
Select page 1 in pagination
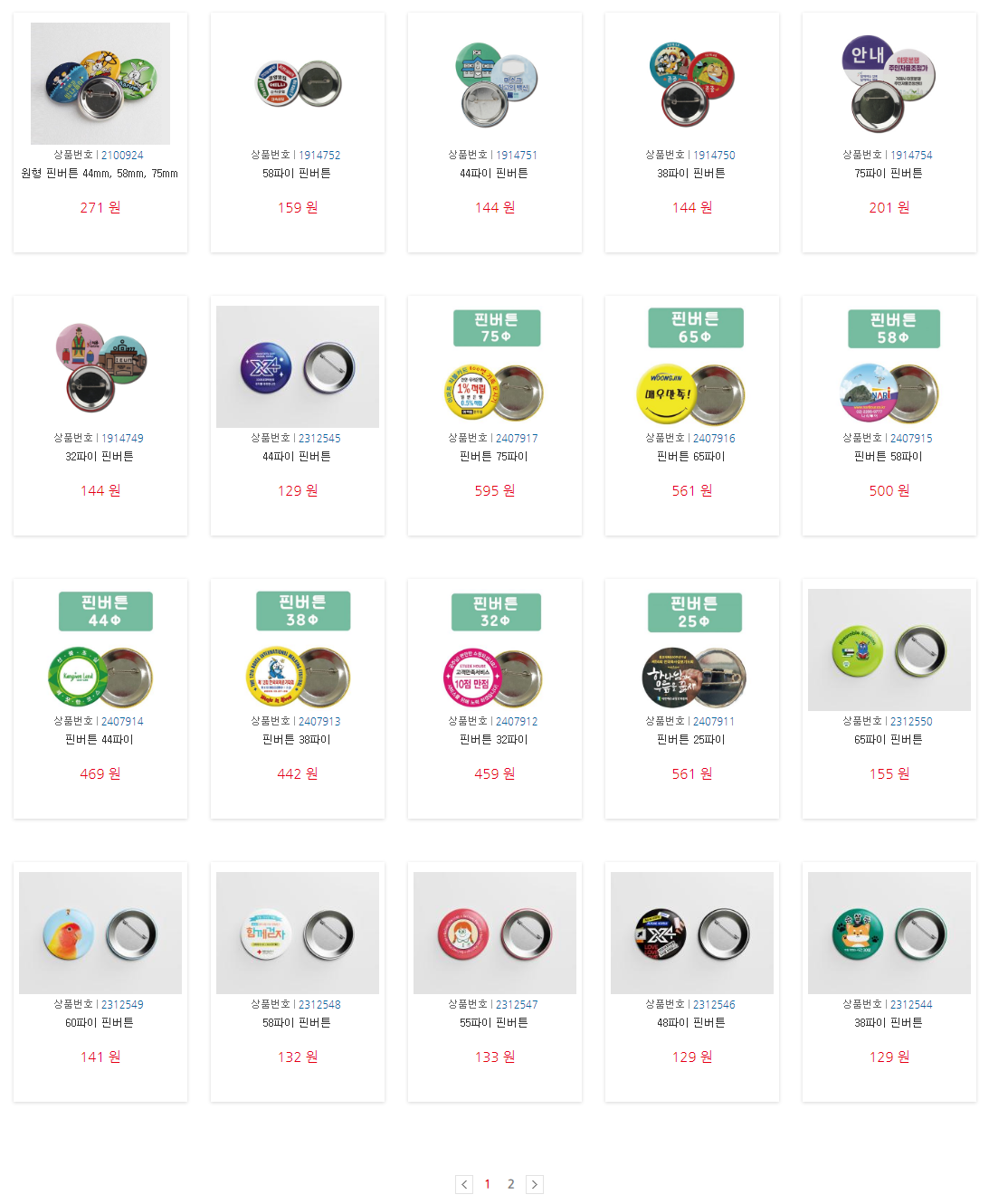pos(488,1184)
